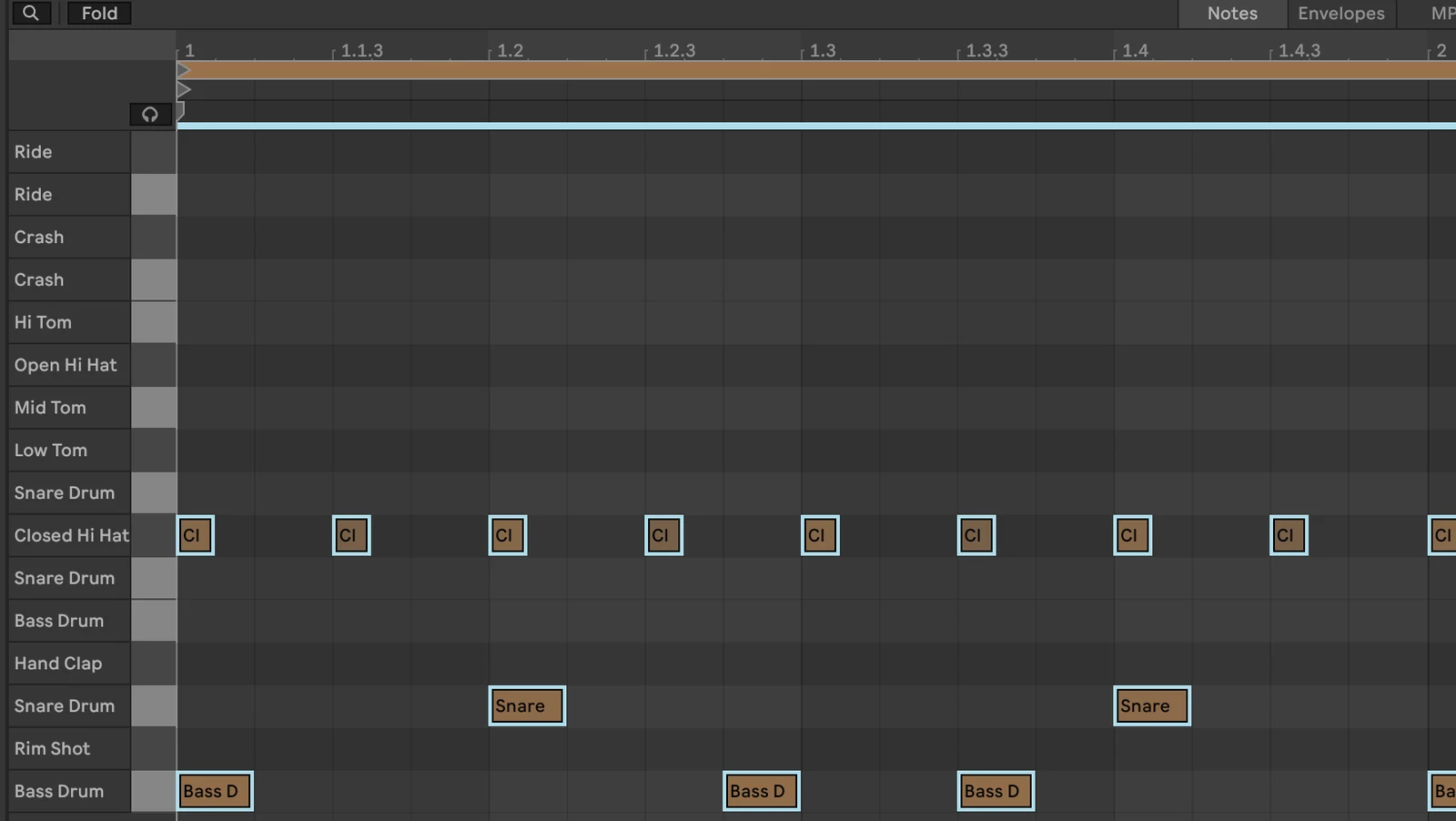The width and height of the screenshot is (1456, 821).
Task: Select the Closed Hi Hat note at 1.2
Action: pos(508,535)
